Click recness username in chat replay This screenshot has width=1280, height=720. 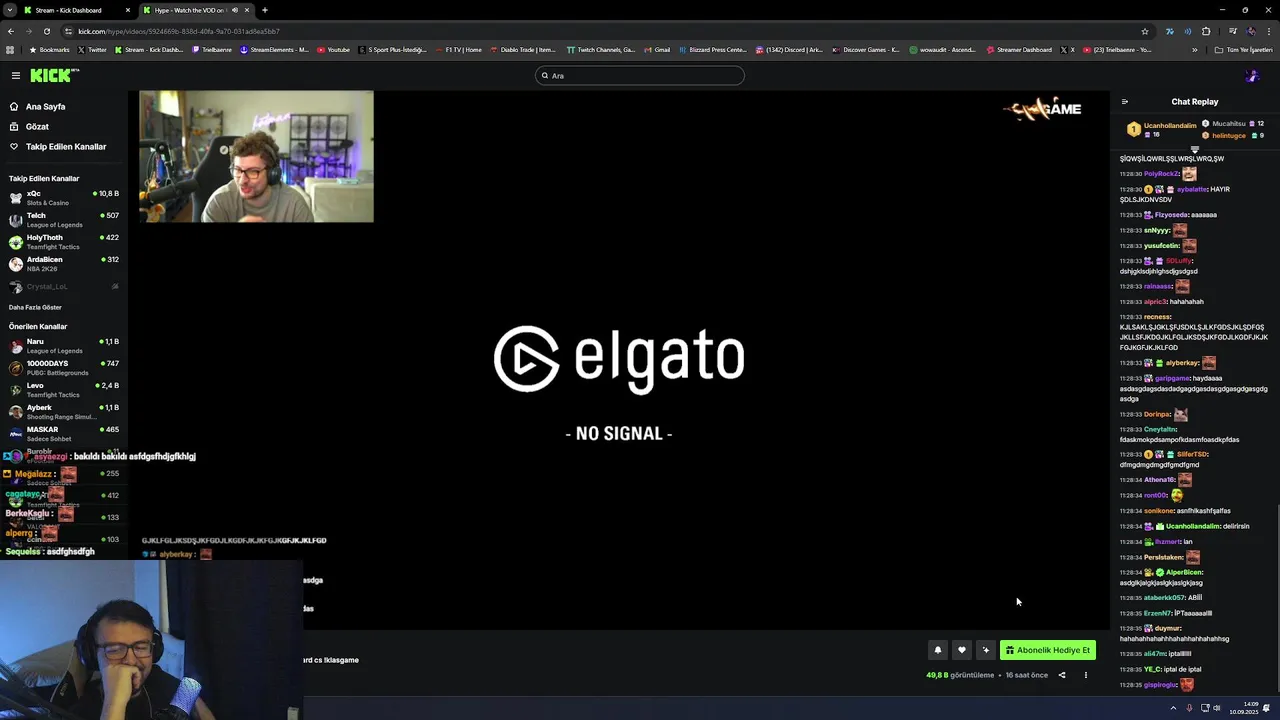coord(1157,317)
